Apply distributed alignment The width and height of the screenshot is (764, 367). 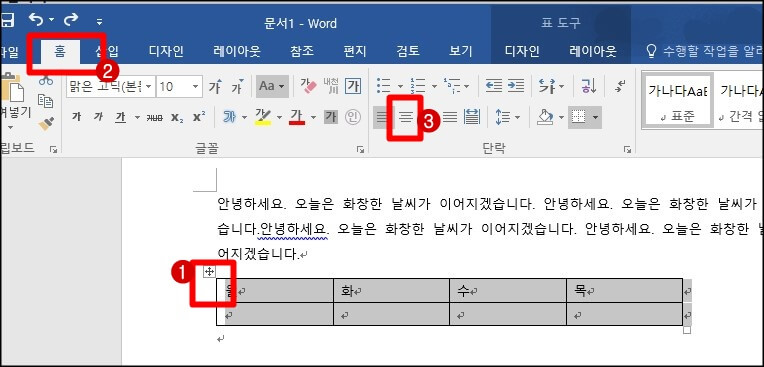point(471,117)
